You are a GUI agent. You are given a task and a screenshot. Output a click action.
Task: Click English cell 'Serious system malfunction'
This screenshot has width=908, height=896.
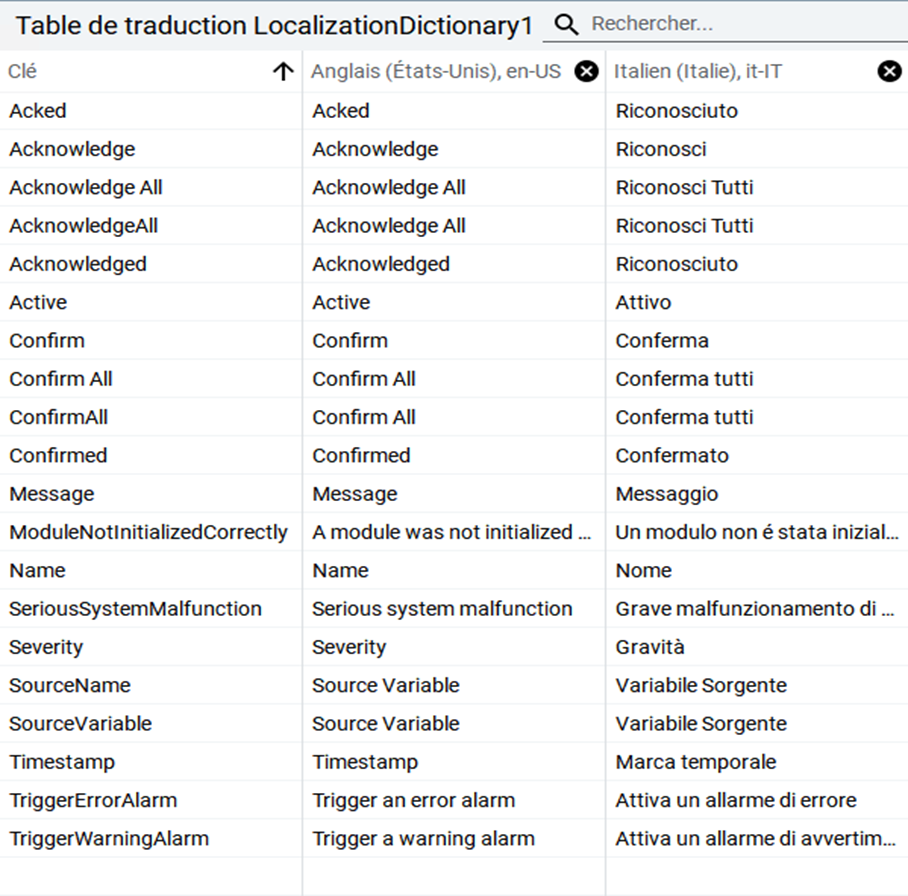442,609
